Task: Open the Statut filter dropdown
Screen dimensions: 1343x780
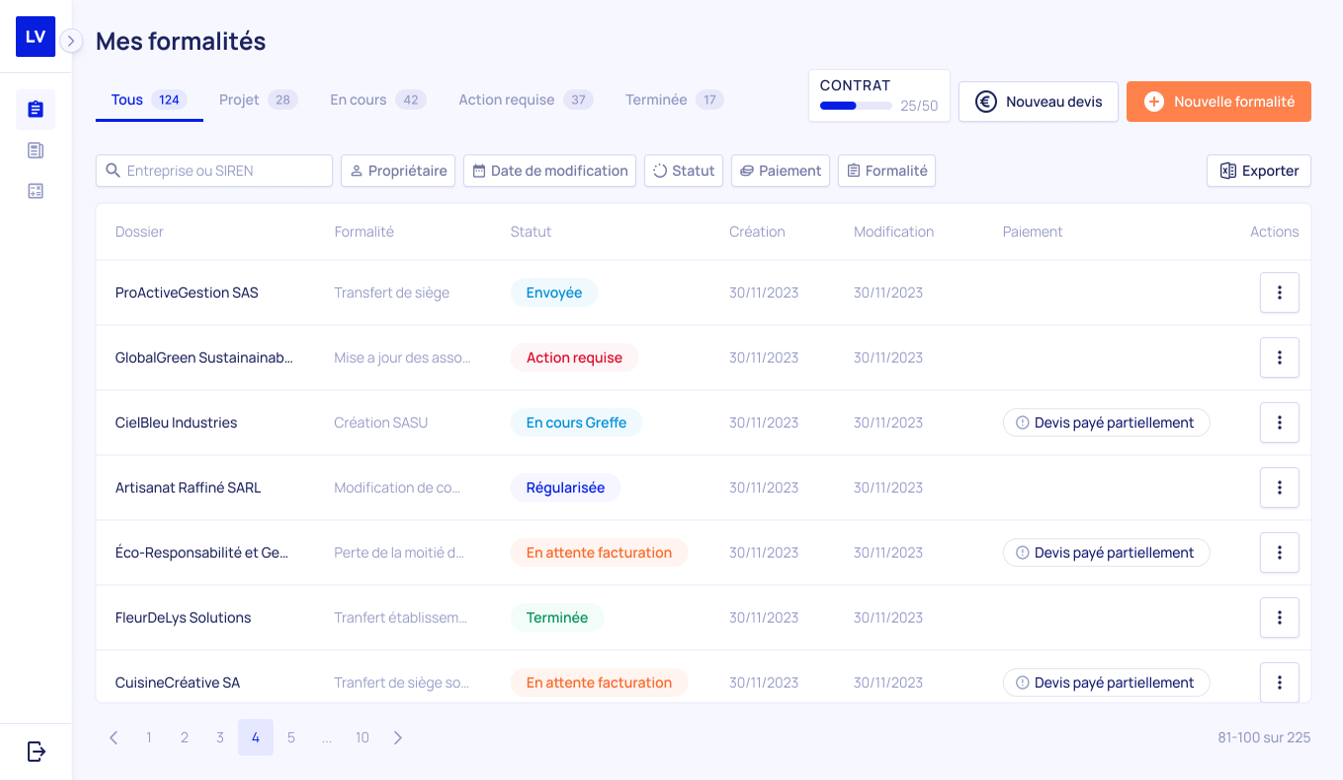Action: [x=683, y=171]
